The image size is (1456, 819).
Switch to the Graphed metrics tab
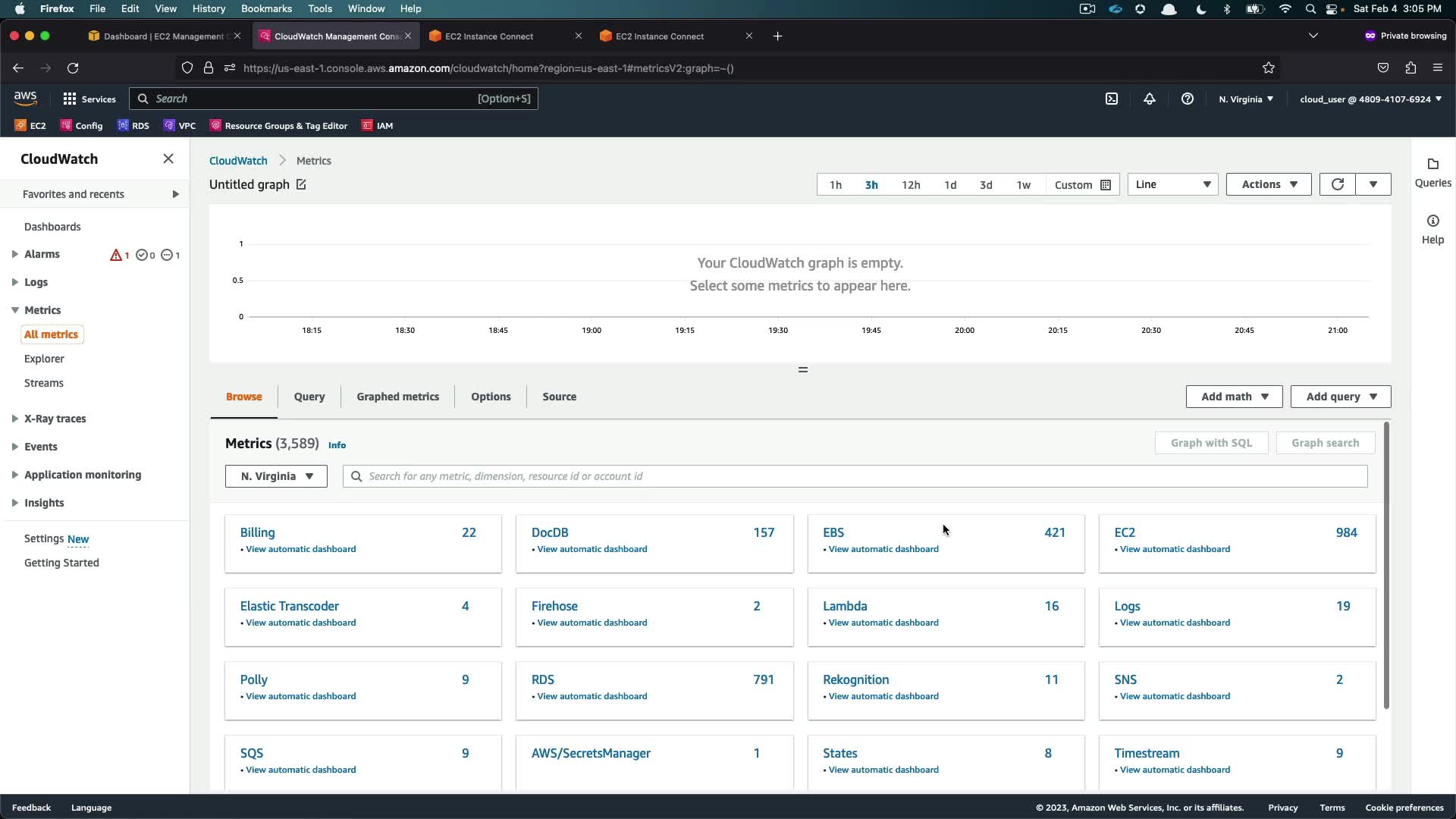coord(397,397)
